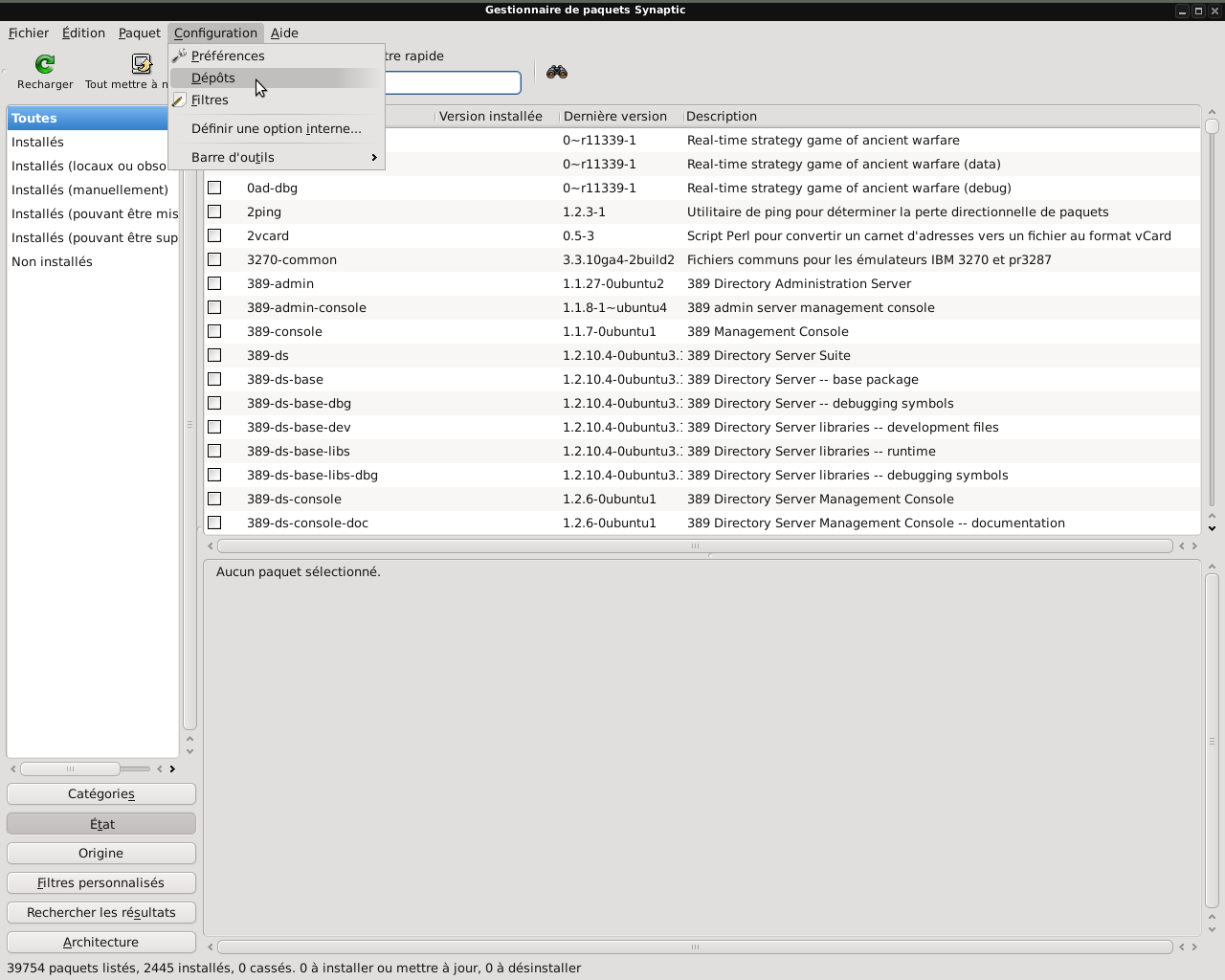Click the Origine filter button
Viewport: 1225px width, 980px height.
point(101,853)
